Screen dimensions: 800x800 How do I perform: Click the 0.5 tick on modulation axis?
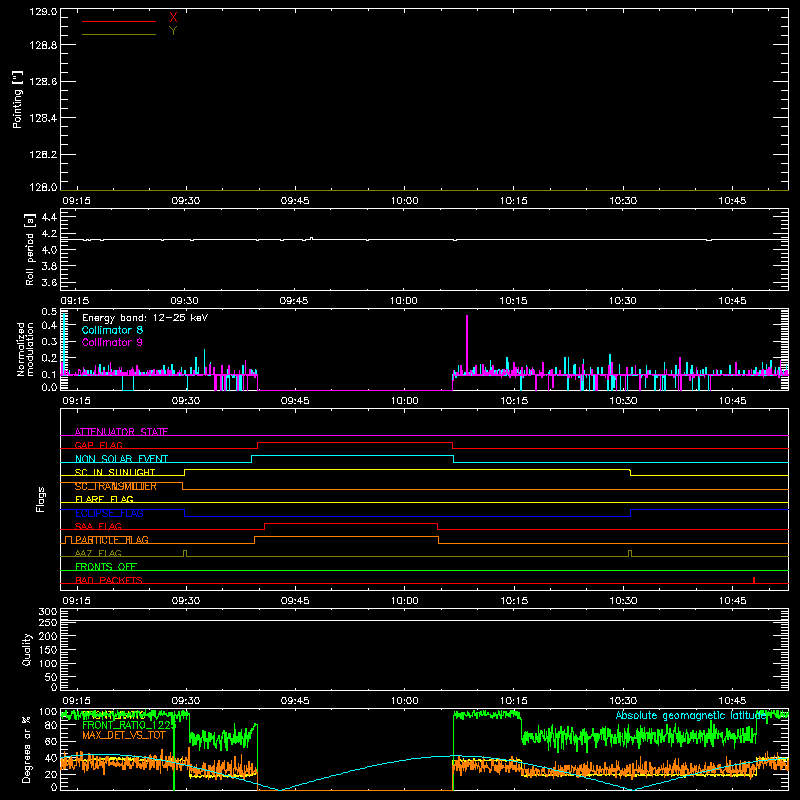[x=49, y=312]
